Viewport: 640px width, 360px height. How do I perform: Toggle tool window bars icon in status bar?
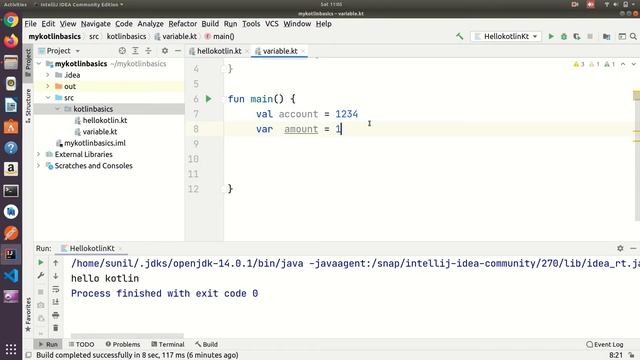29,355
